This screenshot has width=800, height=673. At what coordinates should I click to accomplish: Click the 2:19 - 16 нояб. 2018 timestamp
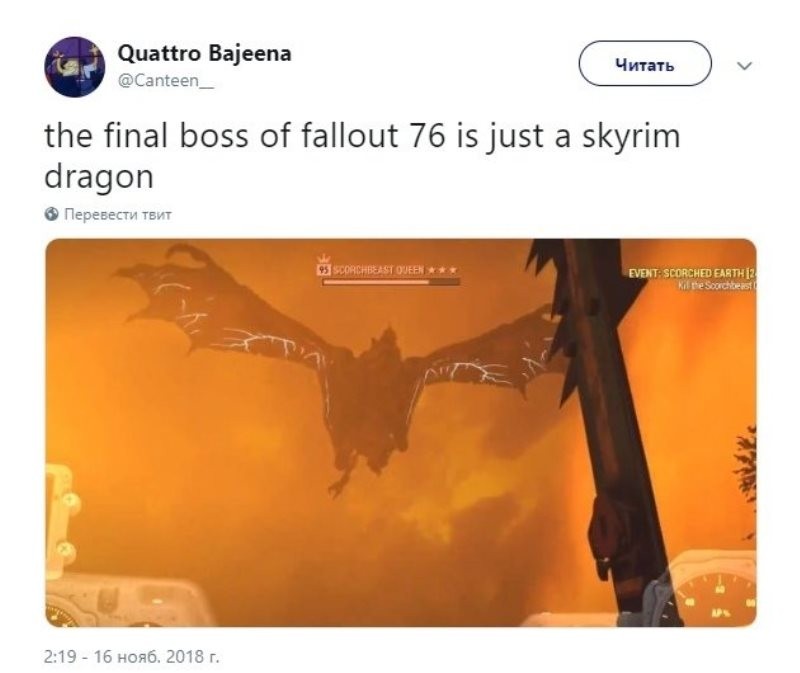(x=132, y=656)
